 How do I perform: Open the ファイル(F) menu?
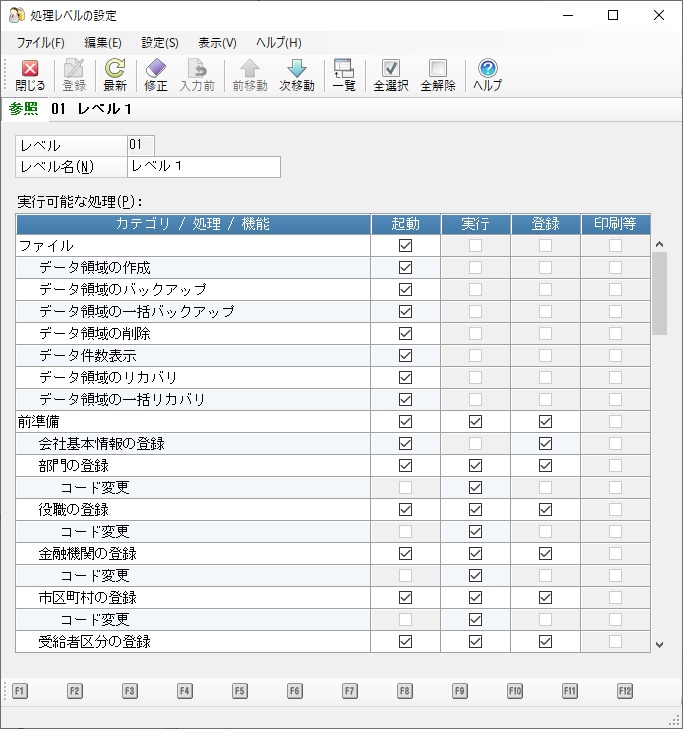(40, 43)
